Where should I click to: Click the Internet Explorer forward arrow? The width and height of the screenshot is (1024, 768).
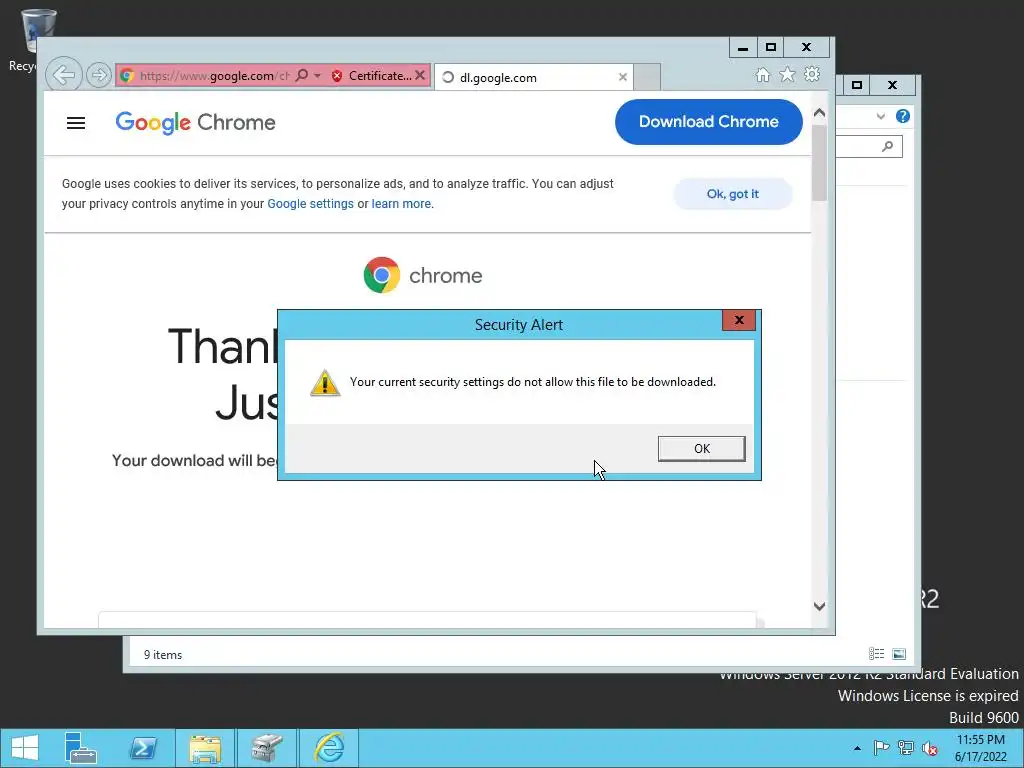tap(99, 75)
